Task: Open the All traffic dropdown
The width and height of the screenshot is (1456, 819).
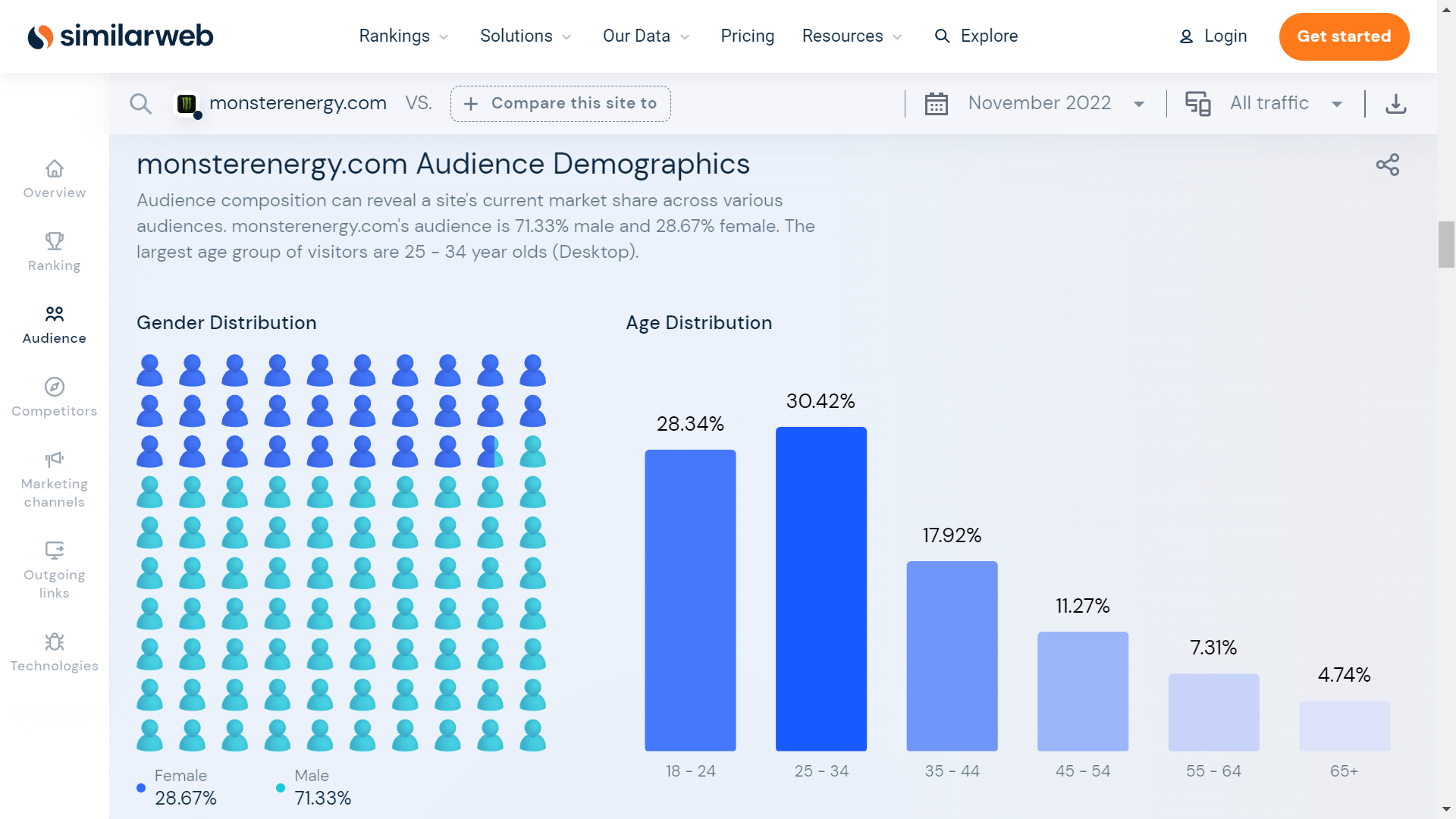Action: point(1287,104)
